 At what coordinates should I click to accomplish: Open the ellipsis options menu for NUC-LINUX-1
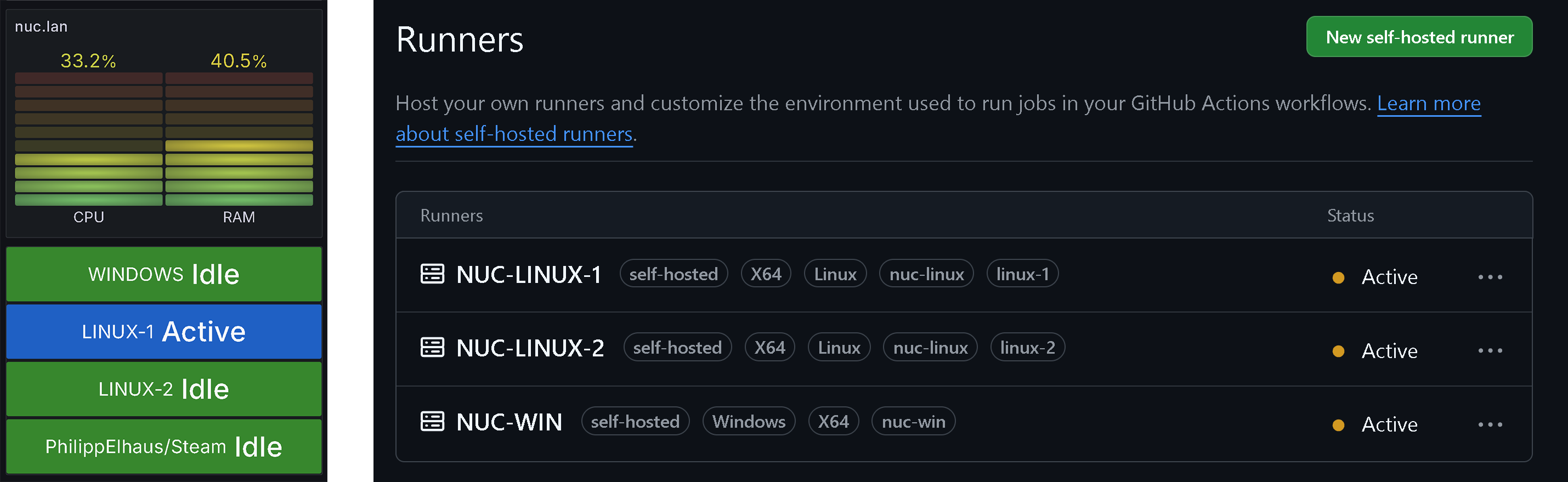click(x=1490, y=277)
